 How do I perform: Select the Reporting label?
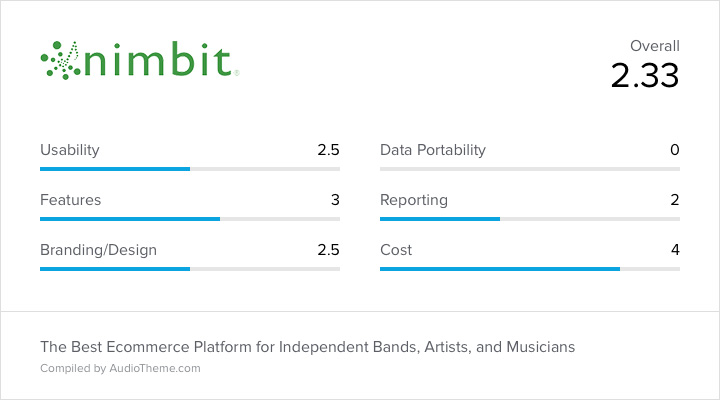[x=414, y=200]
